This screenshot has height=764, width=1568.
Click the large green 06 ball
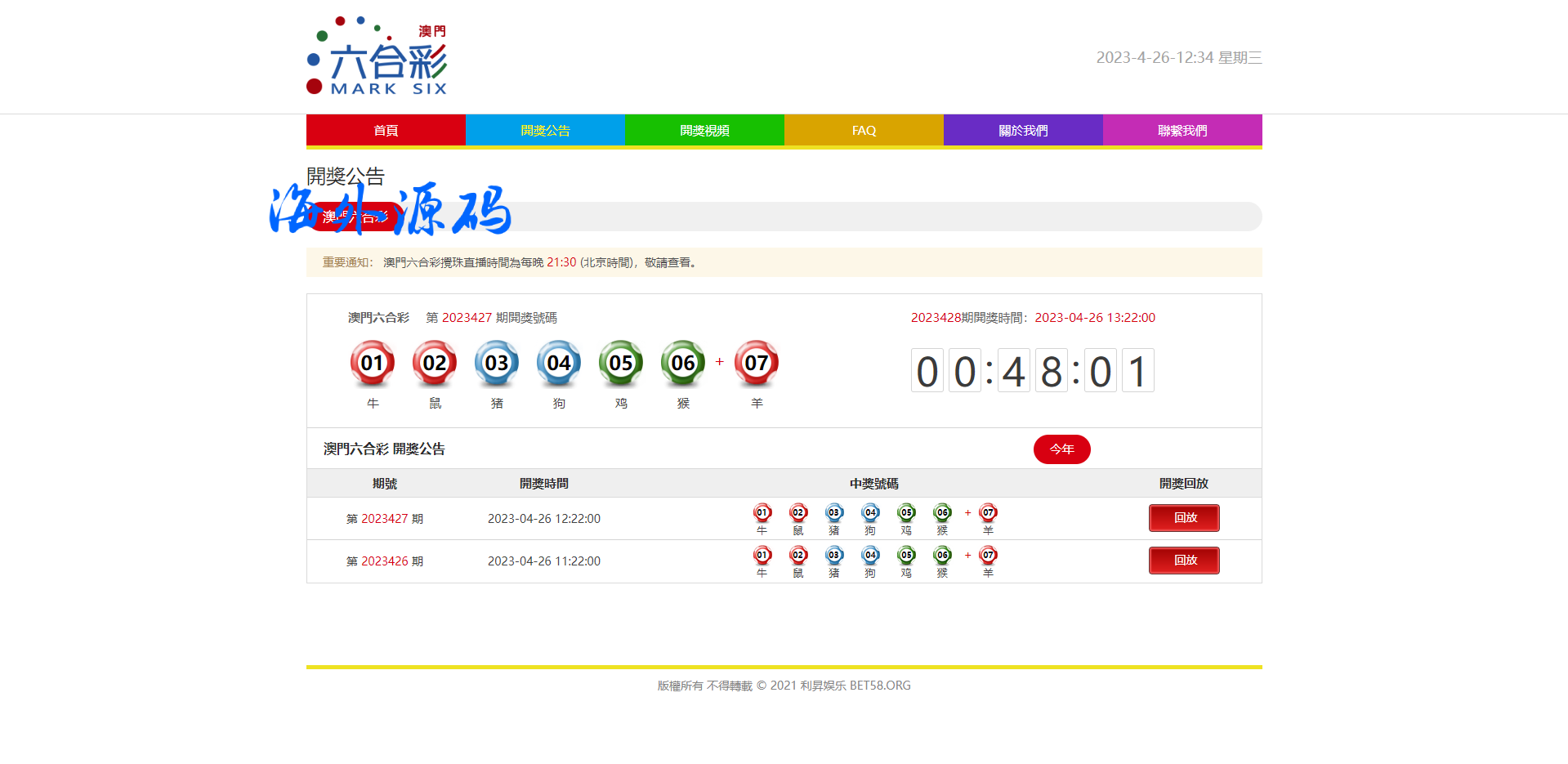[683, 363]
